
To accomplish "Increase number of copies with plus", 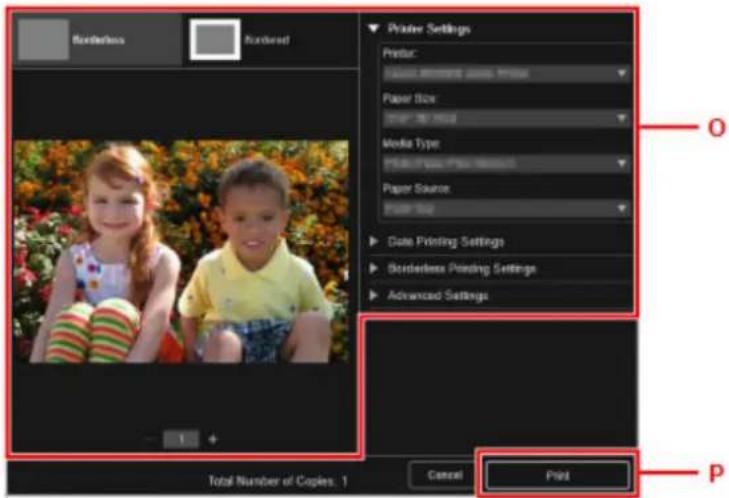I will coord(213,439).
